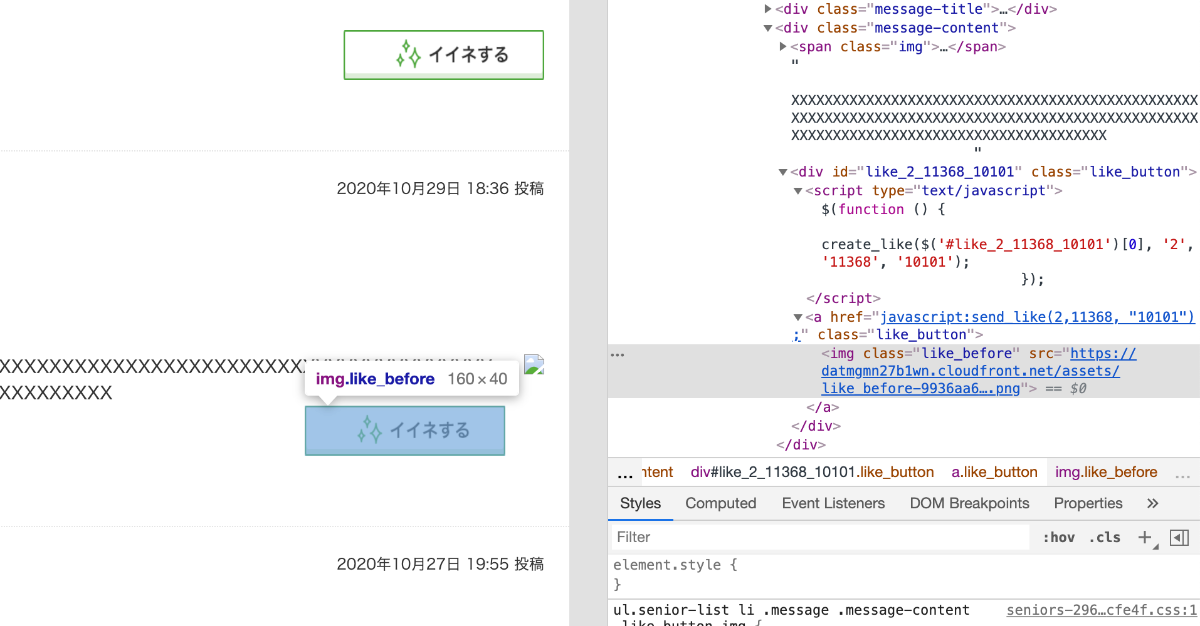Click the create_like script line
The width and height of the screenshot is (1200, 626).
pos(1005,253)
